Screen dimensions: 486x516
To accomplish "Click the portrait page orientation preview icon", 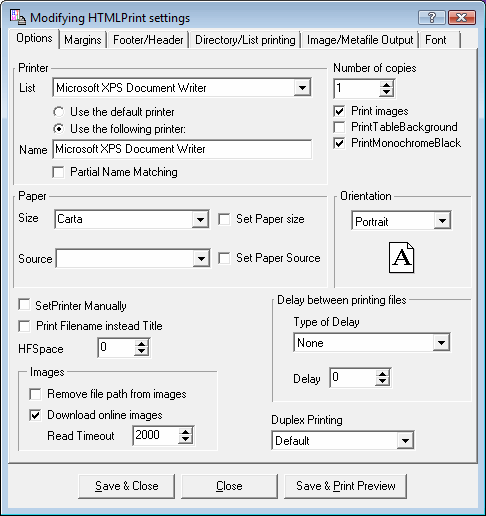I will tap(402, 258).
